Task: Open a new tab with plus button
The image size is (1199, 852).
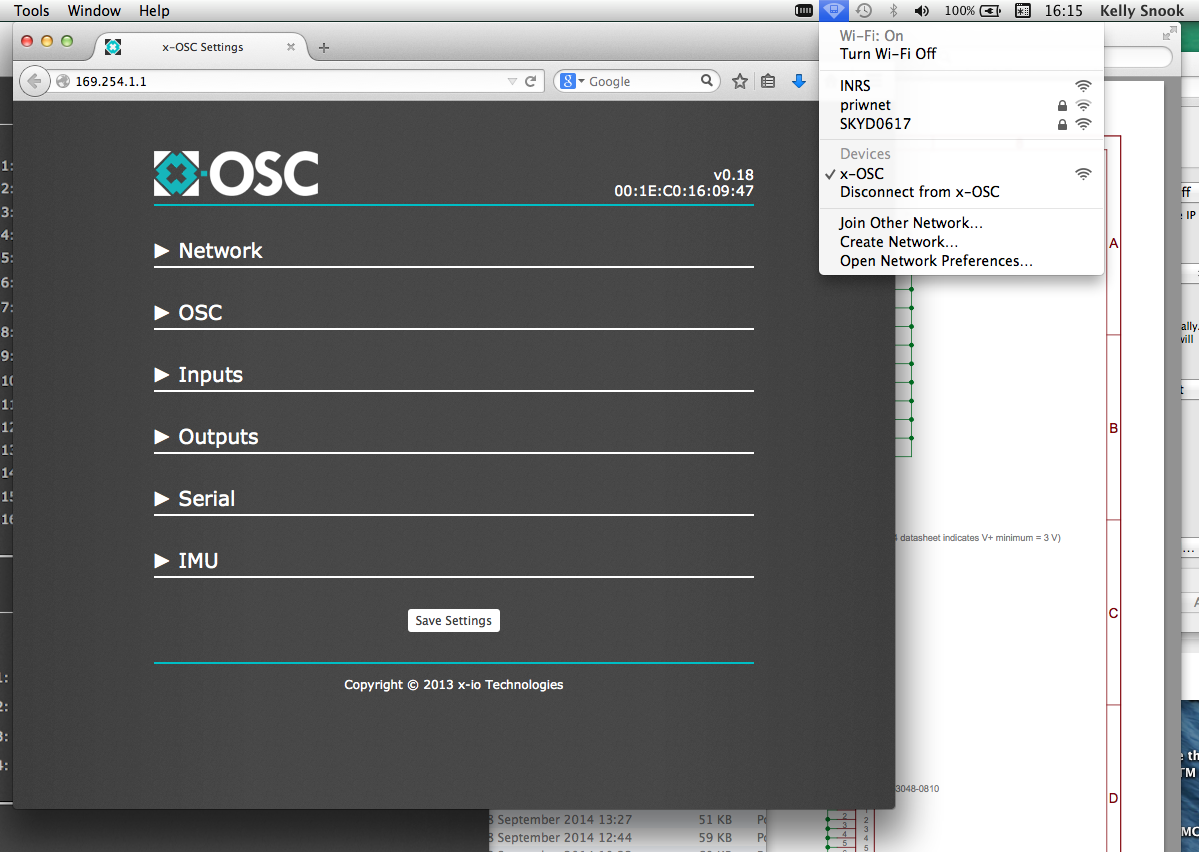Action: (324, 47)
